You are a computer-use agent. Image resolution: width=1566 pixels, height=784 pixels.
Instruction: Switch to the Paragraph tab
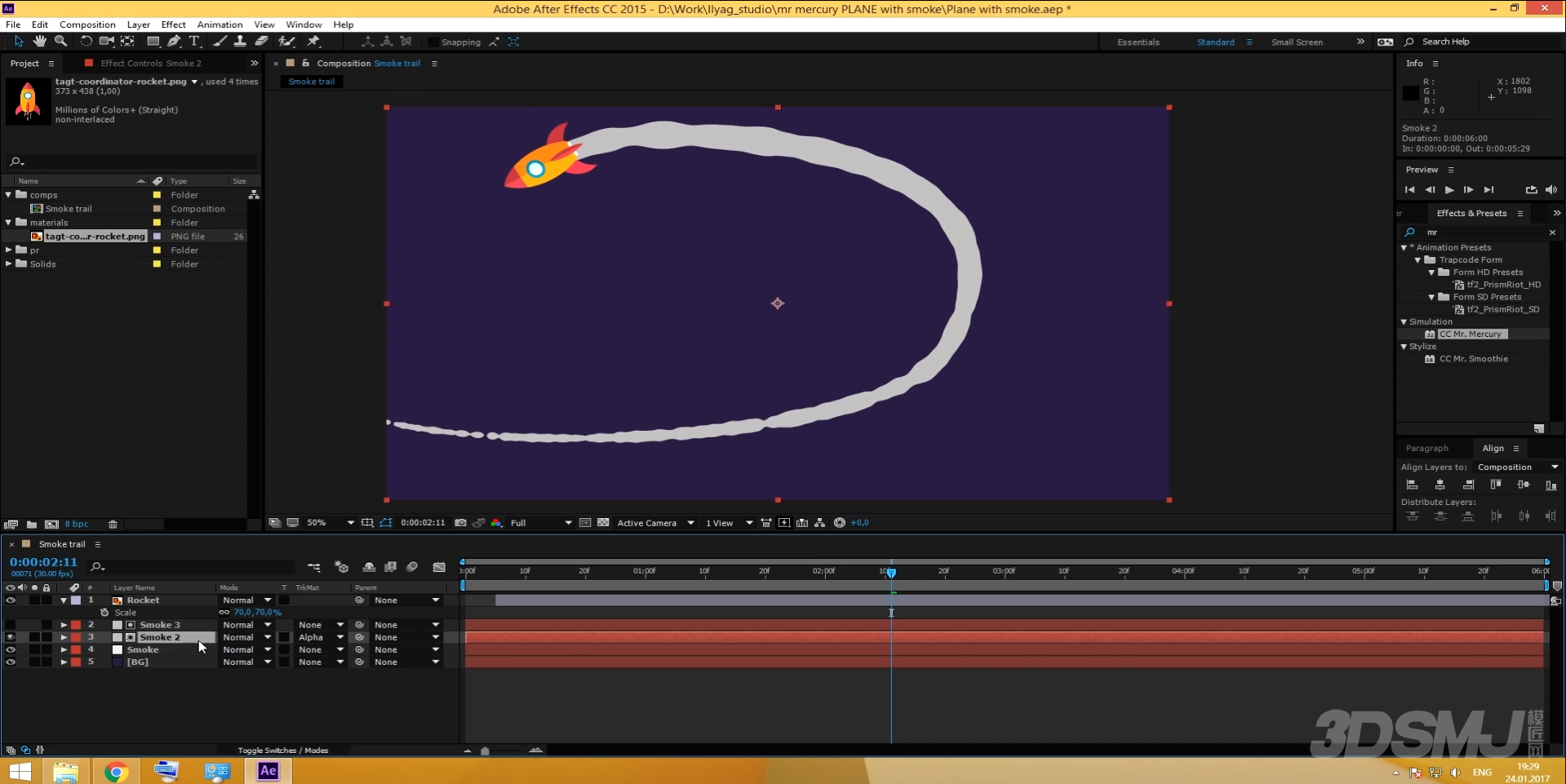point(1426,448)
